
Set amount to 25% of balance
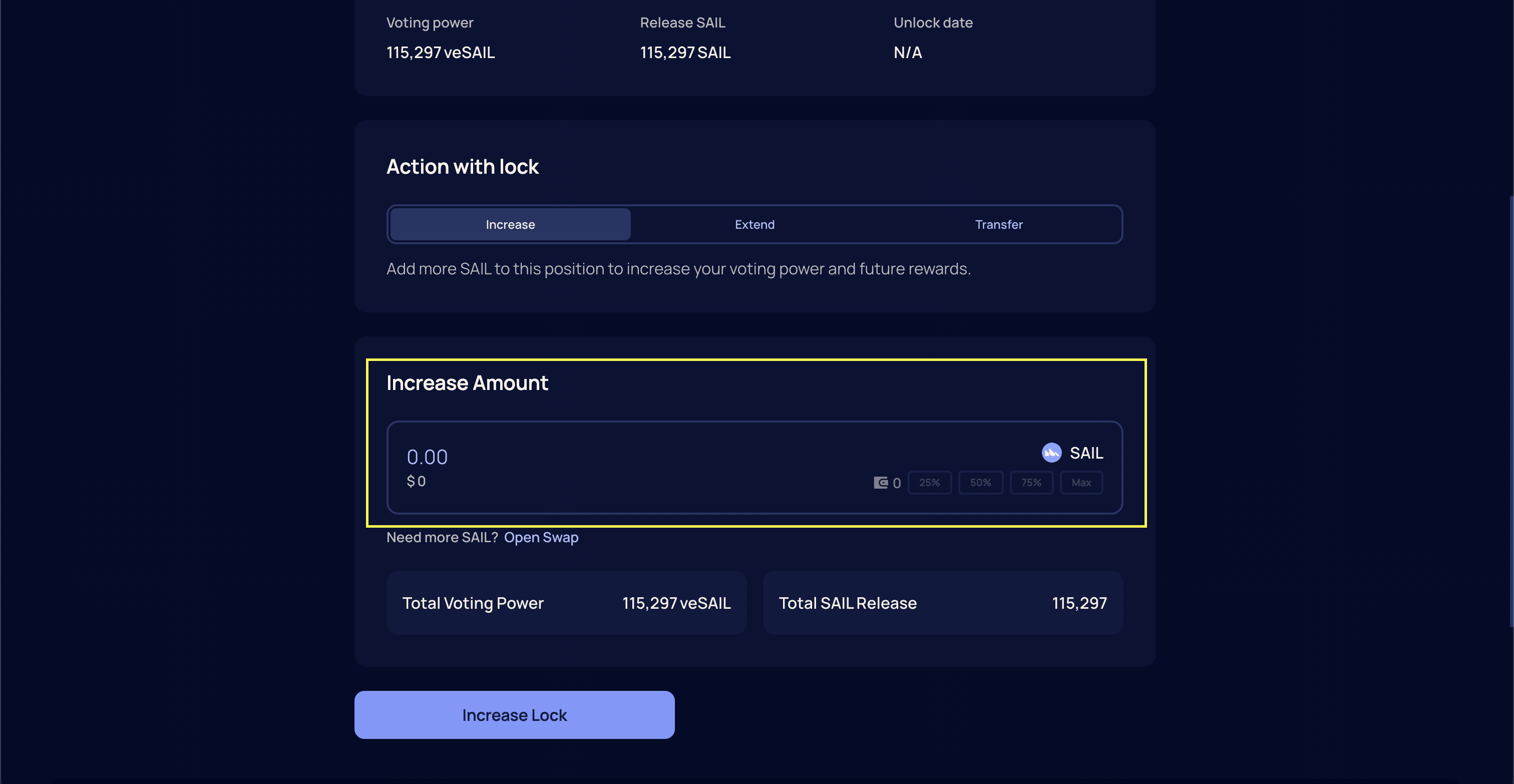tap(929, 483)
